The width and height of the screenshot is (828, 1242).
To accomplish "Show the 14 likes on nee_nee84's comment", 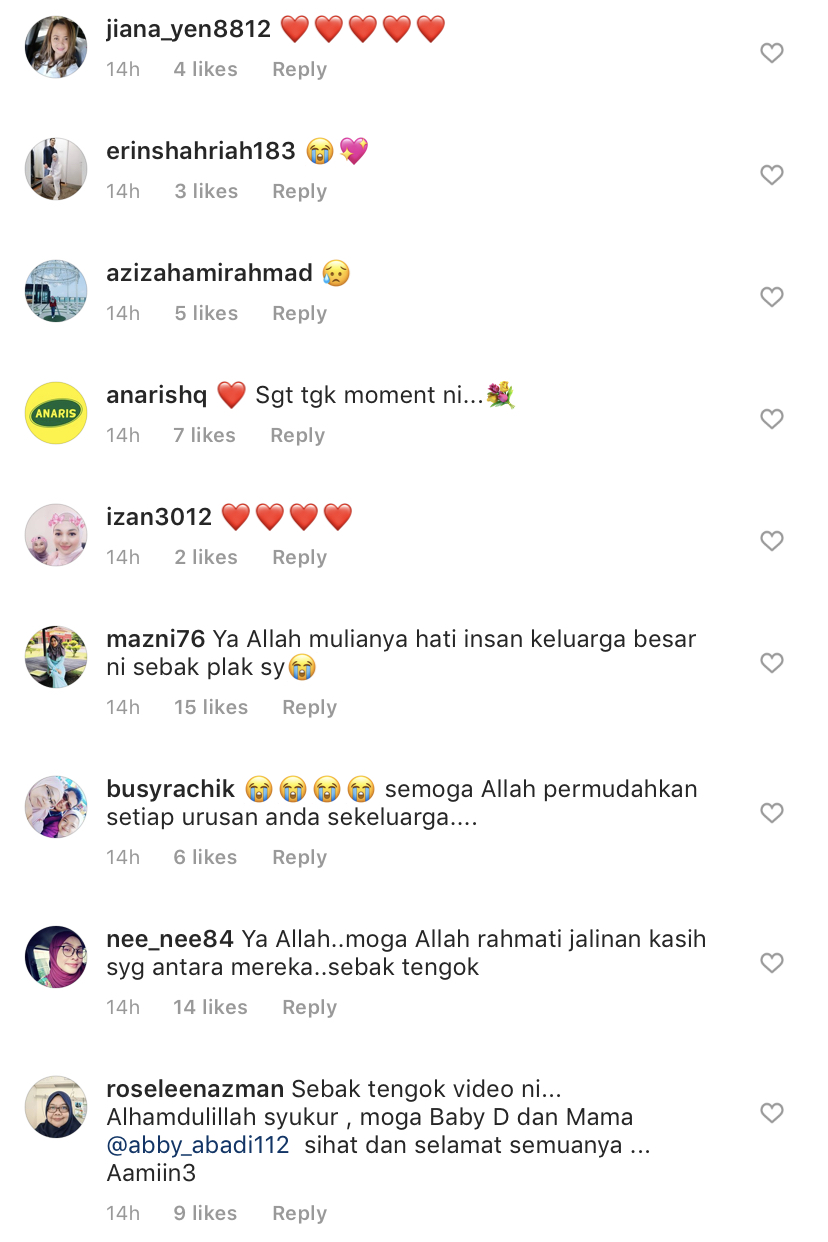I will [210, 1007].
